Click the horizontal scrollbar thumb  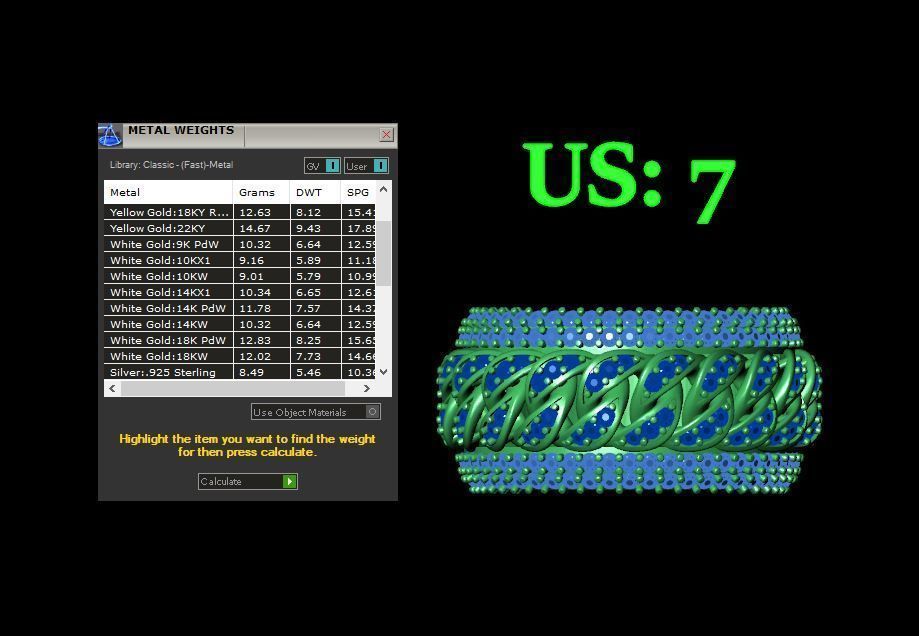[233, 388]
